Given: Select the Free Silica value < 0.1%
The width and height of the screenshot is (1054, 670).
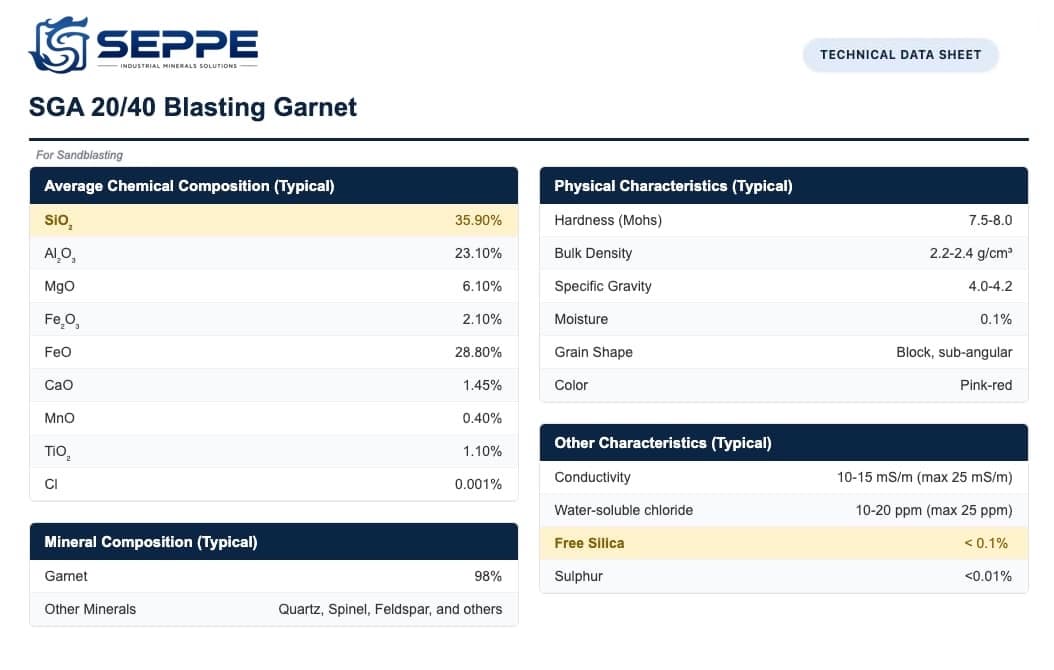Looking at the screenshot, I should 986,543.
